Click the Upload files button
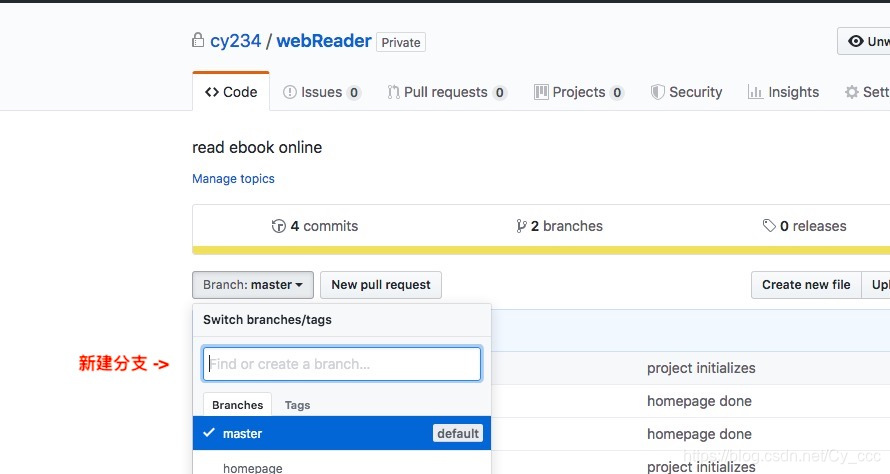Screen dimensions: 890x474 pyautogui.click(x=876, y=285)
